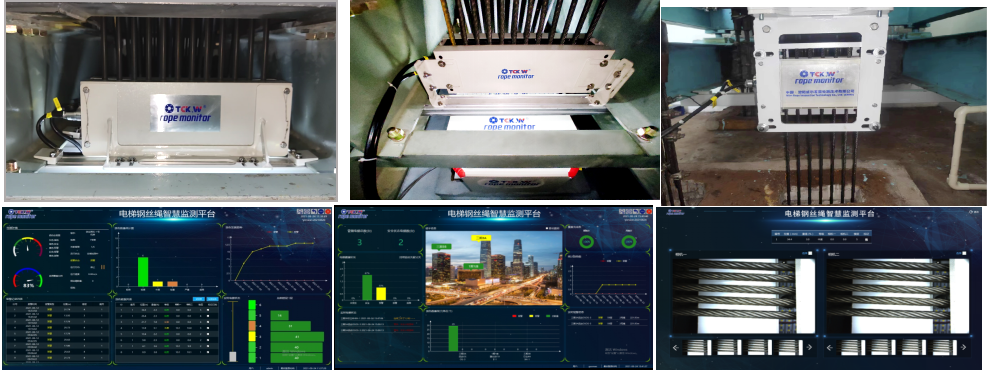Click the first blue button above the rope data table
This screenshot has width=987, height=374.
click(x=199, y=299)
